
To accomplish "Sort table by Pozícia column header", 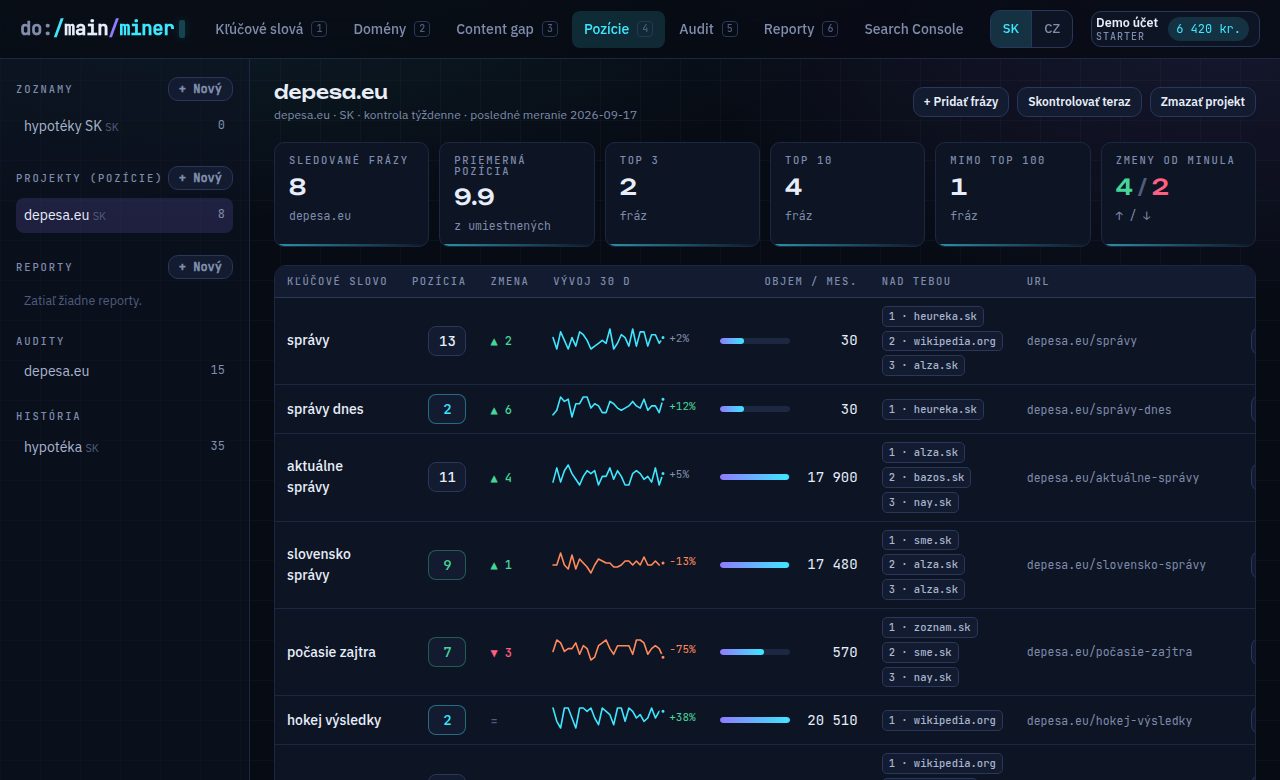I will tap(439, 281).
